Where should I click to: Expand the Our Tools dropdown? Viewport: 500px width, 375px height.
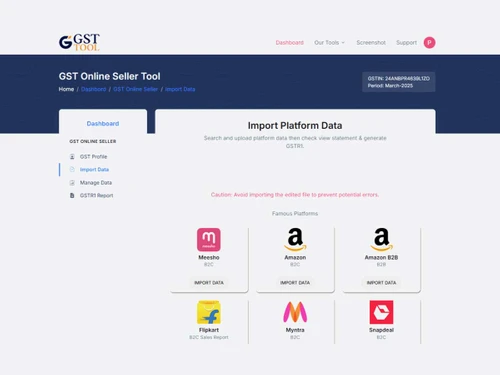coord(329,43)
